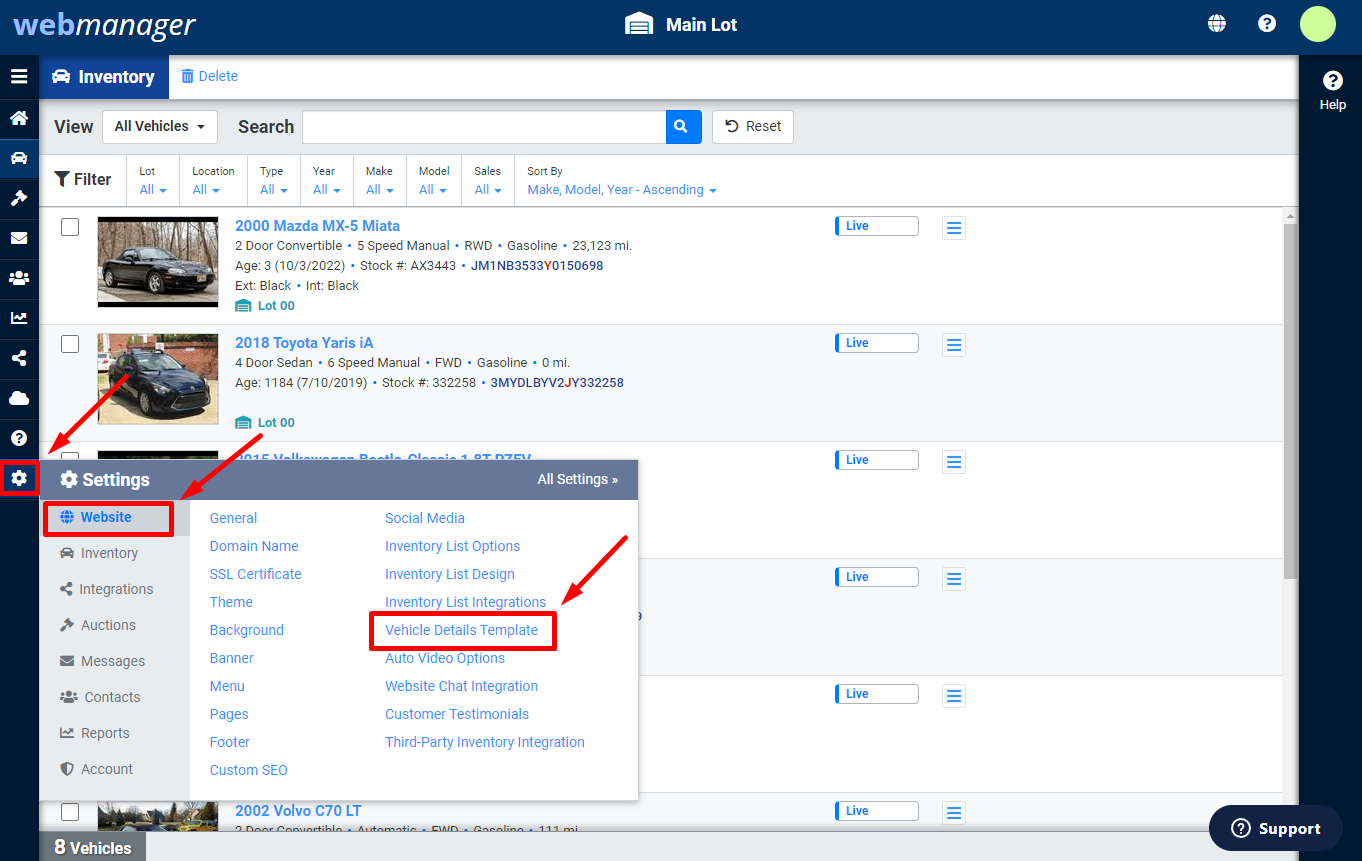Screen dimensions: 1362x861
Task: Expand the Sort By dropdown
Action: tap(622, 181)
